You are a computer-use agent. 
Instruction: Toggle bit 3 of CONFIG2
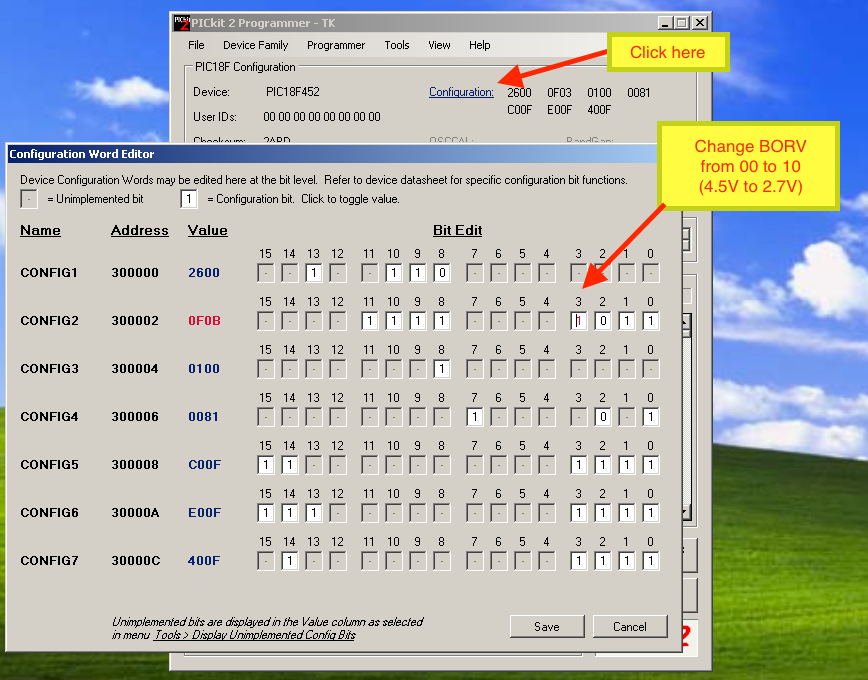[579, 321]
